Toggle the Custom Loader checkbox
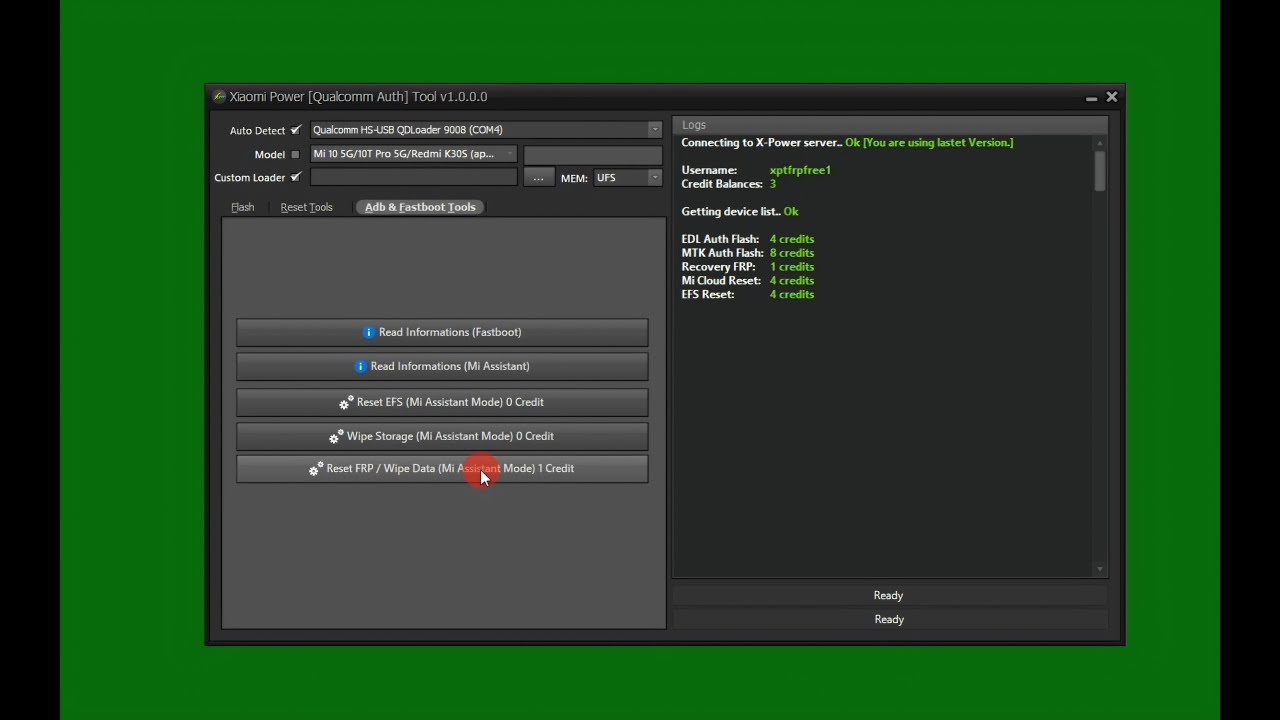The width and height of the screenshot is (1280, 720). pyautogui.click(x=295, y=177)
